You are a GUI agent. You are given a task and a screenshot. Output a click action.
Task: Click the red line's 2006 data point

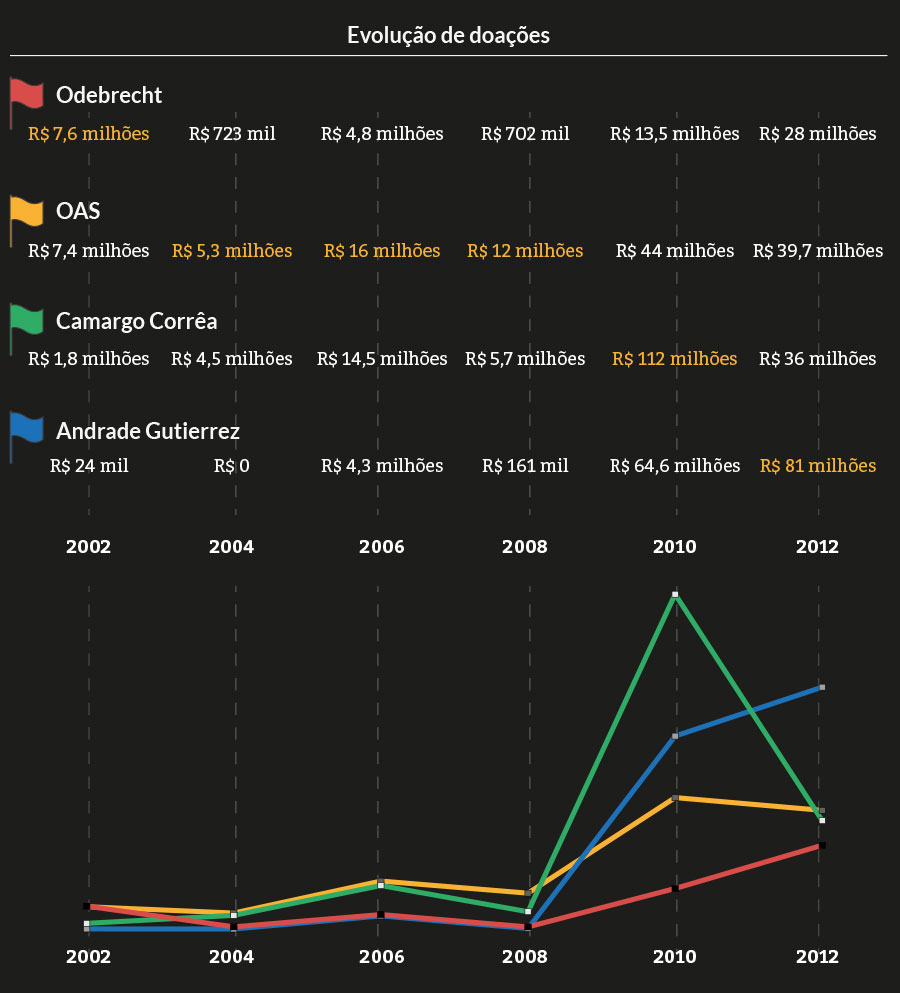[381, 914]
